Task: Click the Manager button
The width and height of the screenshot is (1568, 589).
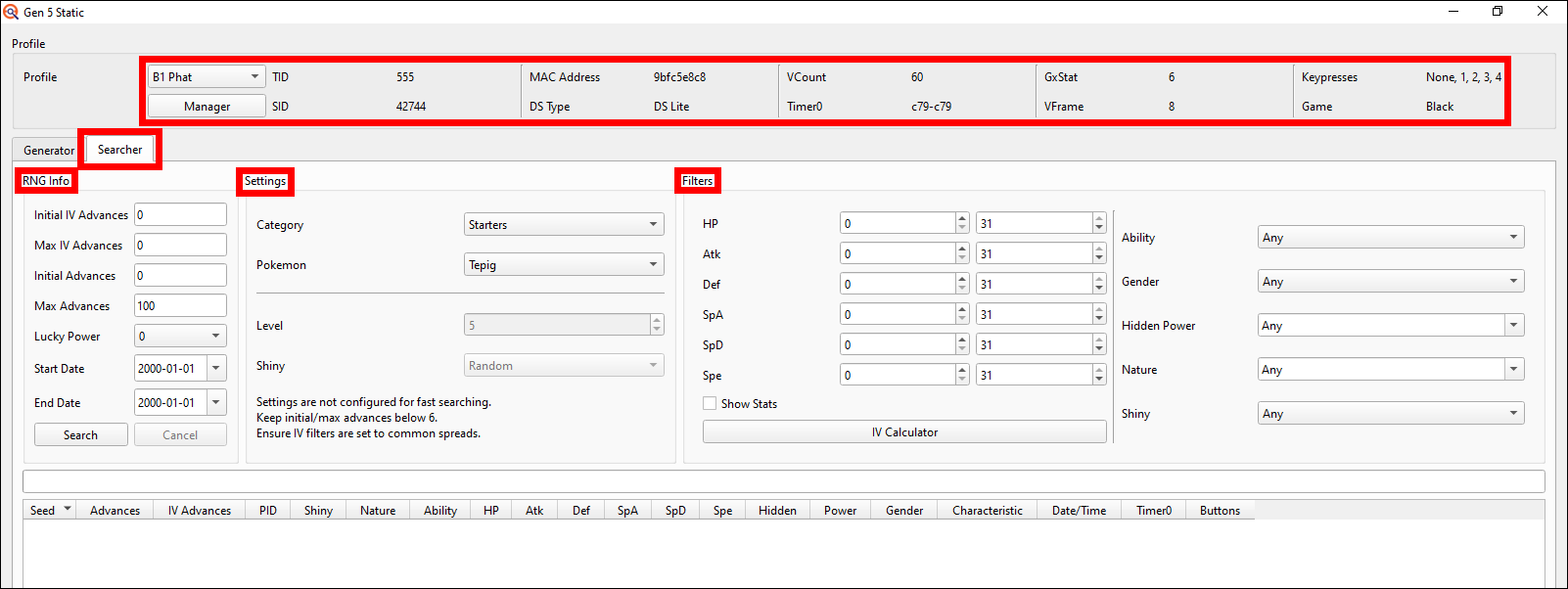Action: [x=207, y=106]
